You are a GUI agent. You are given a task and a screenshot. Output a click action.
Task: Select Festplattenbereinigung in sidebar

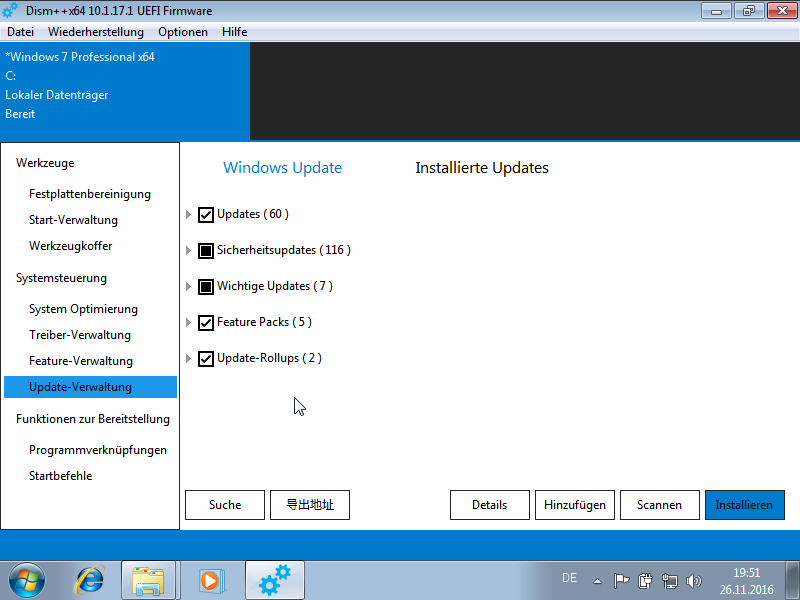pyautogui.click(x=90, y=194)
